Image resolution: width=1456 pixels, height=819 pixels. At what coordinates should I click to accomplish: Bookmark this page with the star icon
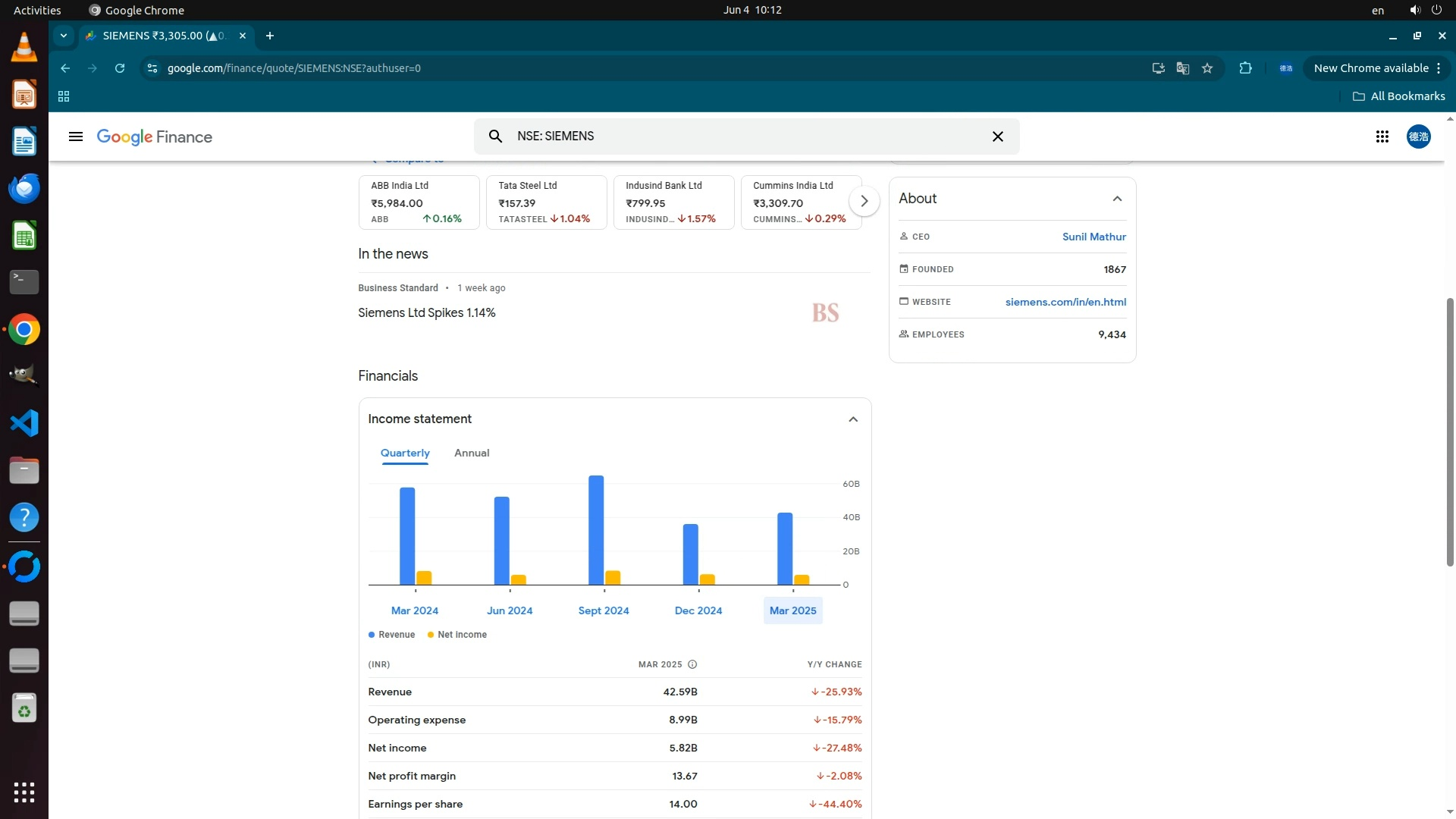pos(1207,68)
